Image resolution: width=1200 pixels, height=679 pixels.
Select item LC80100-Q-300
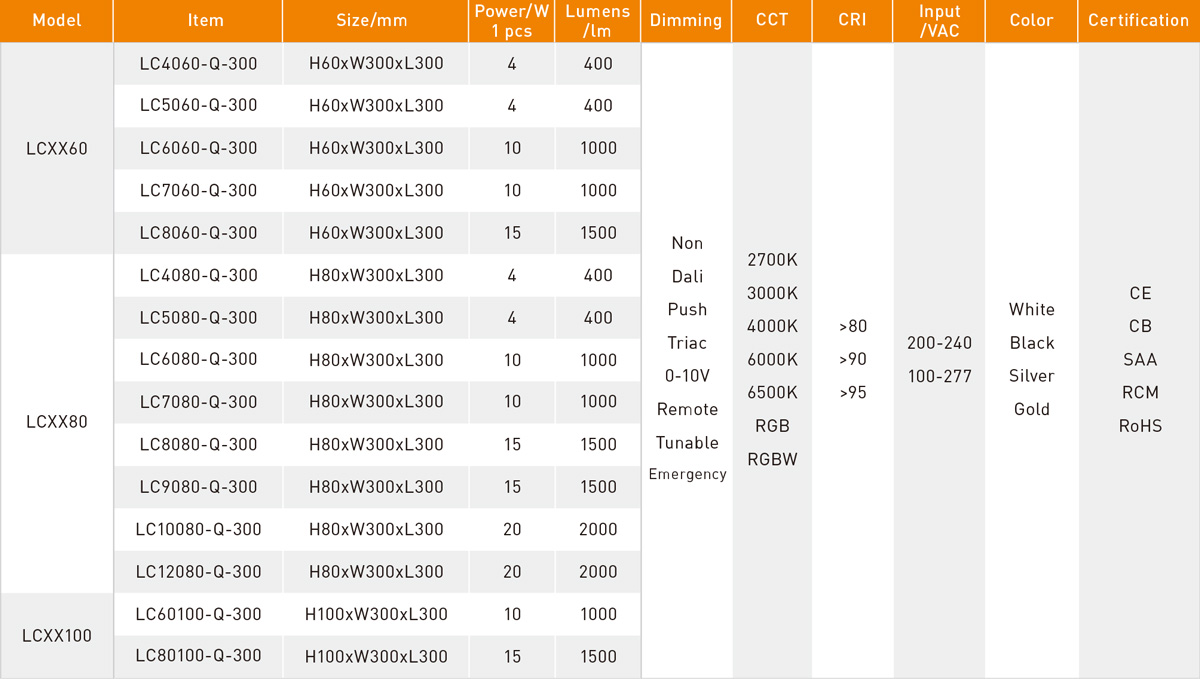coord(198,656)
